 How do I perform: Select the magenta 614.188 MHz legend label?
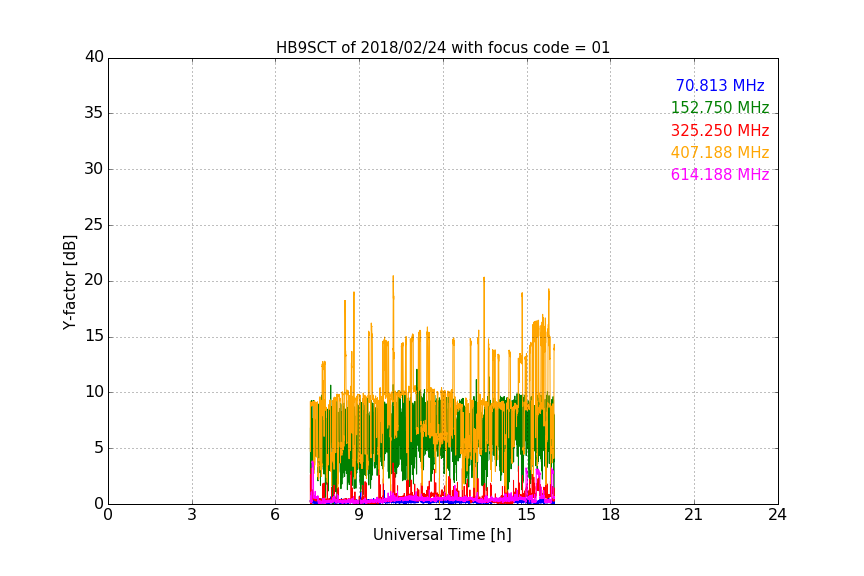(x=720, y=175)
